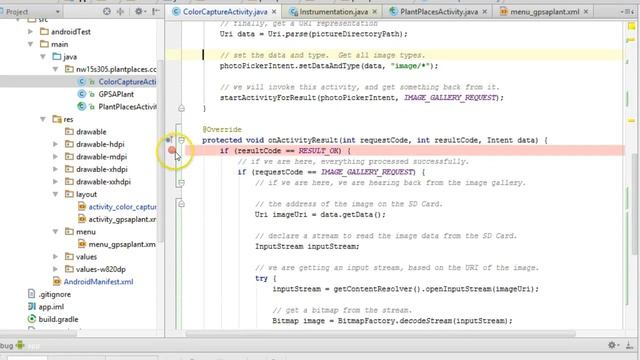Click the Android debug icon in bottom panel

point(20,345)
